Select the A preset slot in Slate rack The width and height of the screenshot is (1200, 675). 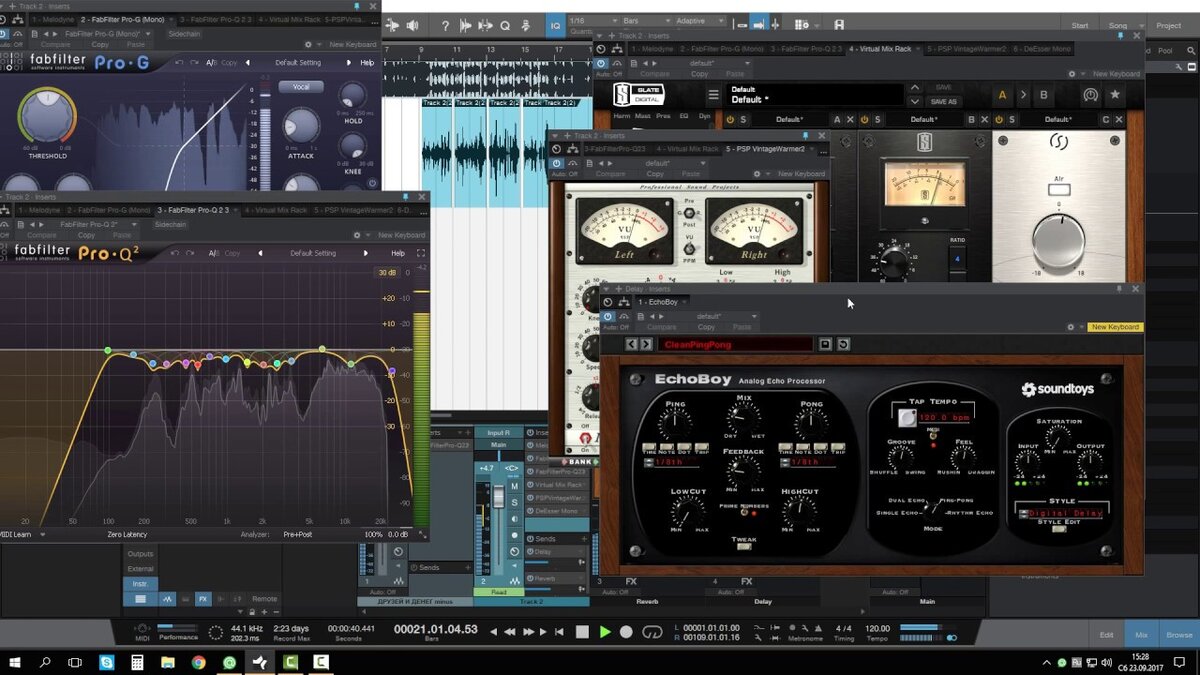[1003, 95]
